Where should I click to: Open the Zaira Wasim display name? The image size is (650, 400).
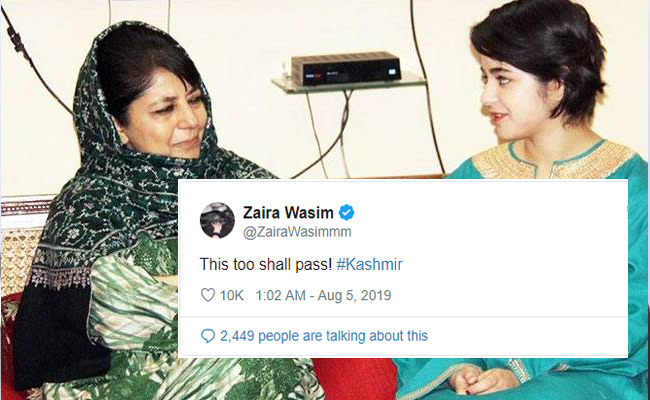click(288, 213)
